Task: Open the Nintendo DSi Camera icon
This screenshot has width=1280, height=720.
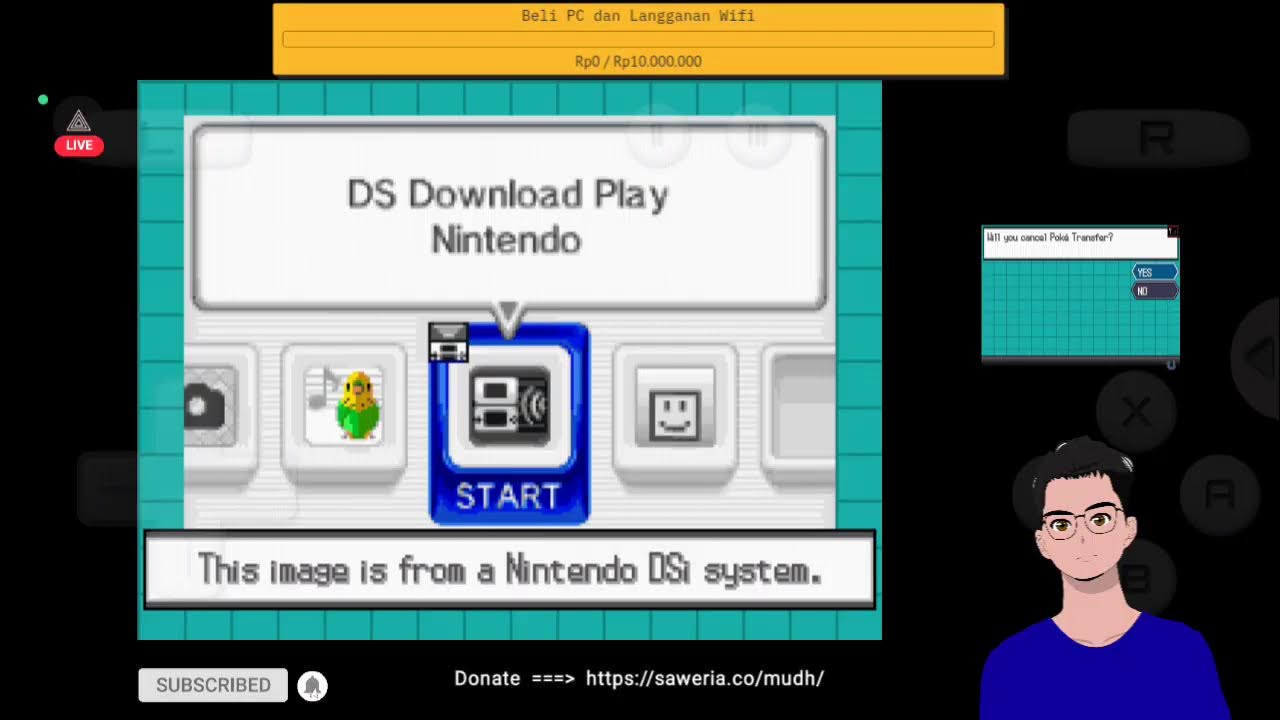Action: tap(211, 406)
